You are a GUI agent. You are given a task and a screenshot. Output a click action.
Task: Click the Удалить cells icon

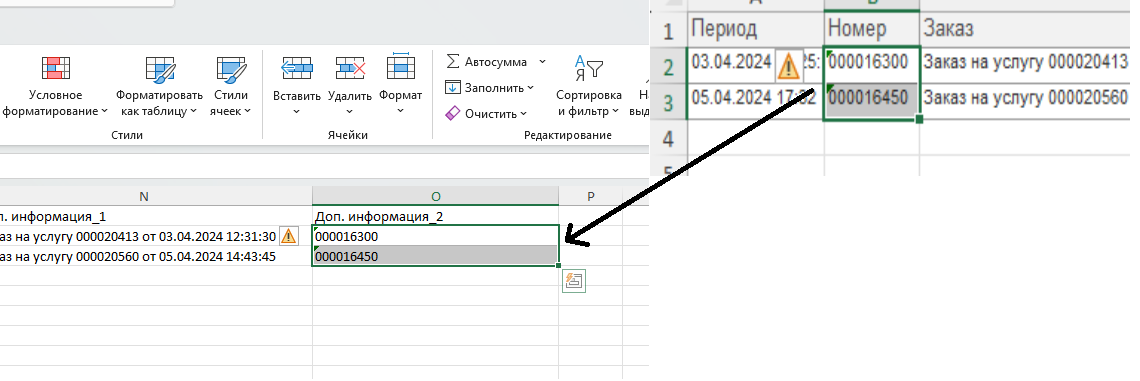(x=350, y=68)
